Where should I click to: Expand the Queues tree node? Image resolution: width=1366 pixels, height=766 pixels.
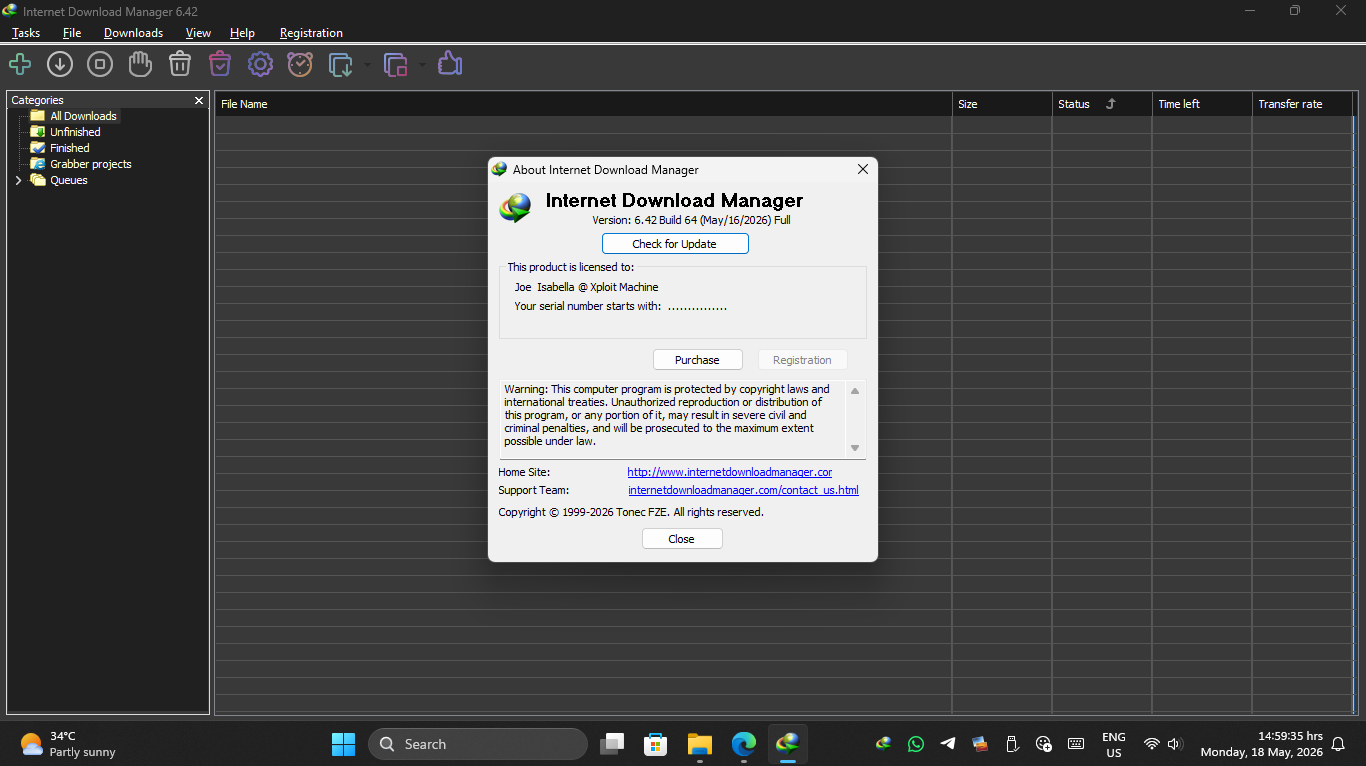coord(18,180)
